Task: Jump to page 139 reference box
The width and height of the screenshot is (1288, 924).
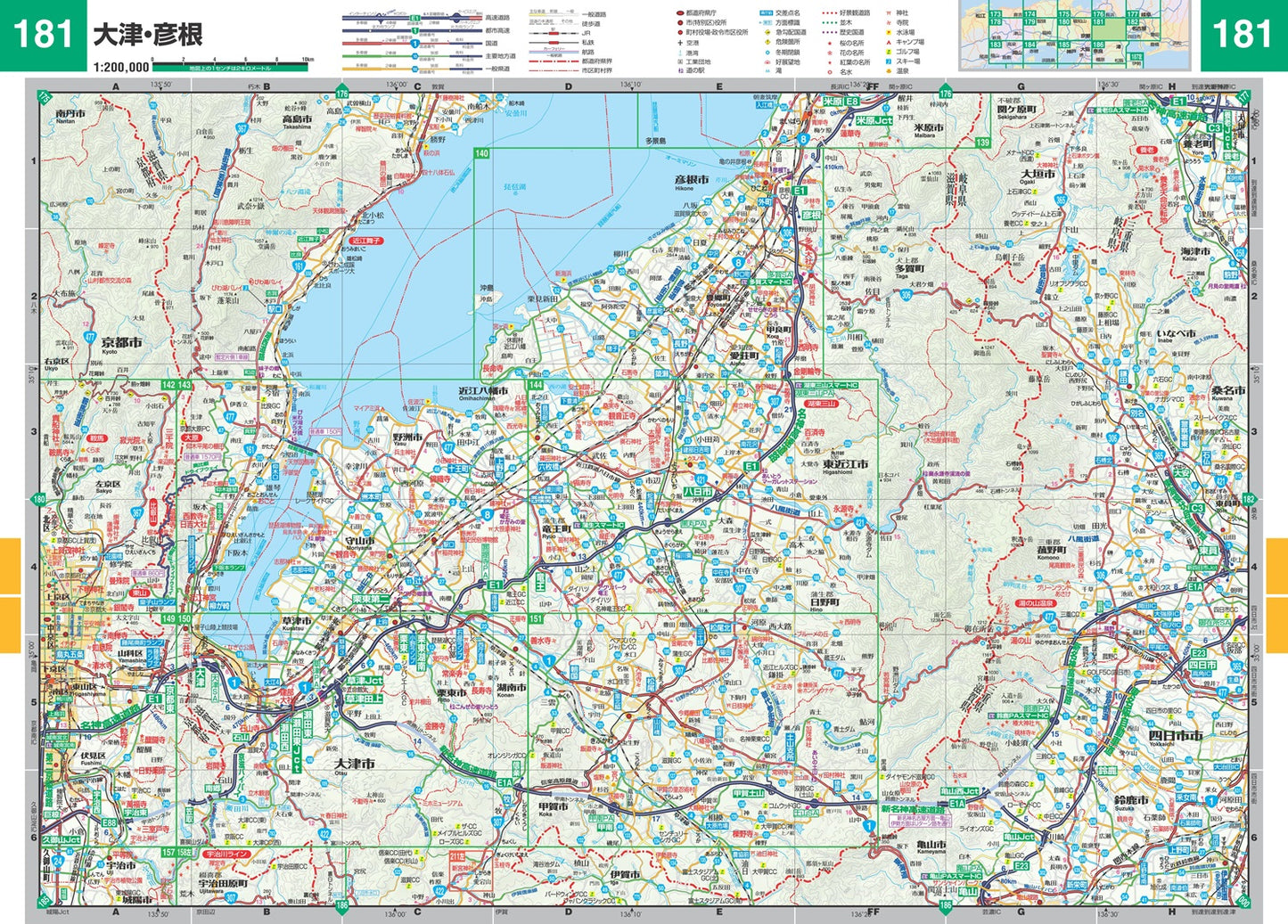Action: tap(982, 143)
